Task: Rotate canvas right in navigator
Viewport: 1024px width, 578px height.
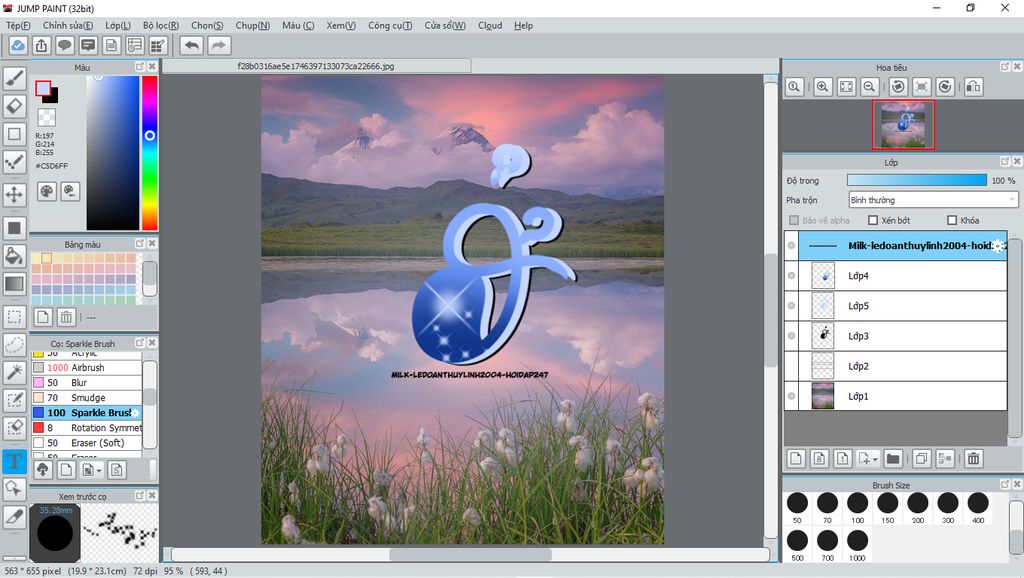Action: 945,86
